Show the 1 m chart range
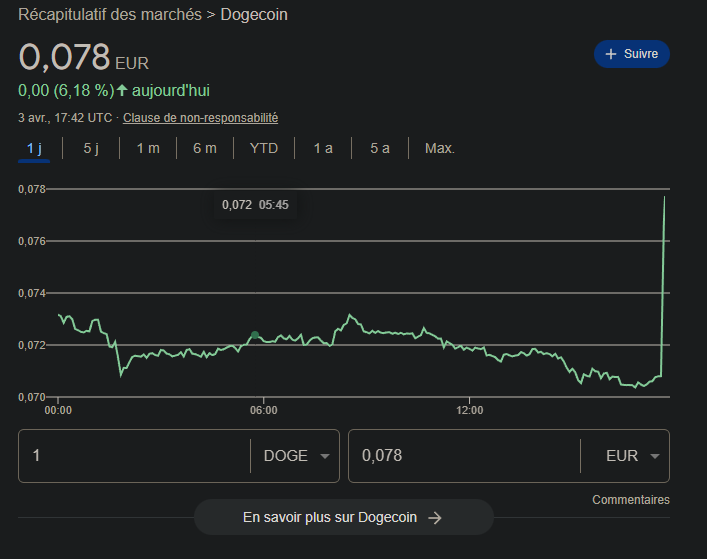Screen dimensions: 707x559 148,148
